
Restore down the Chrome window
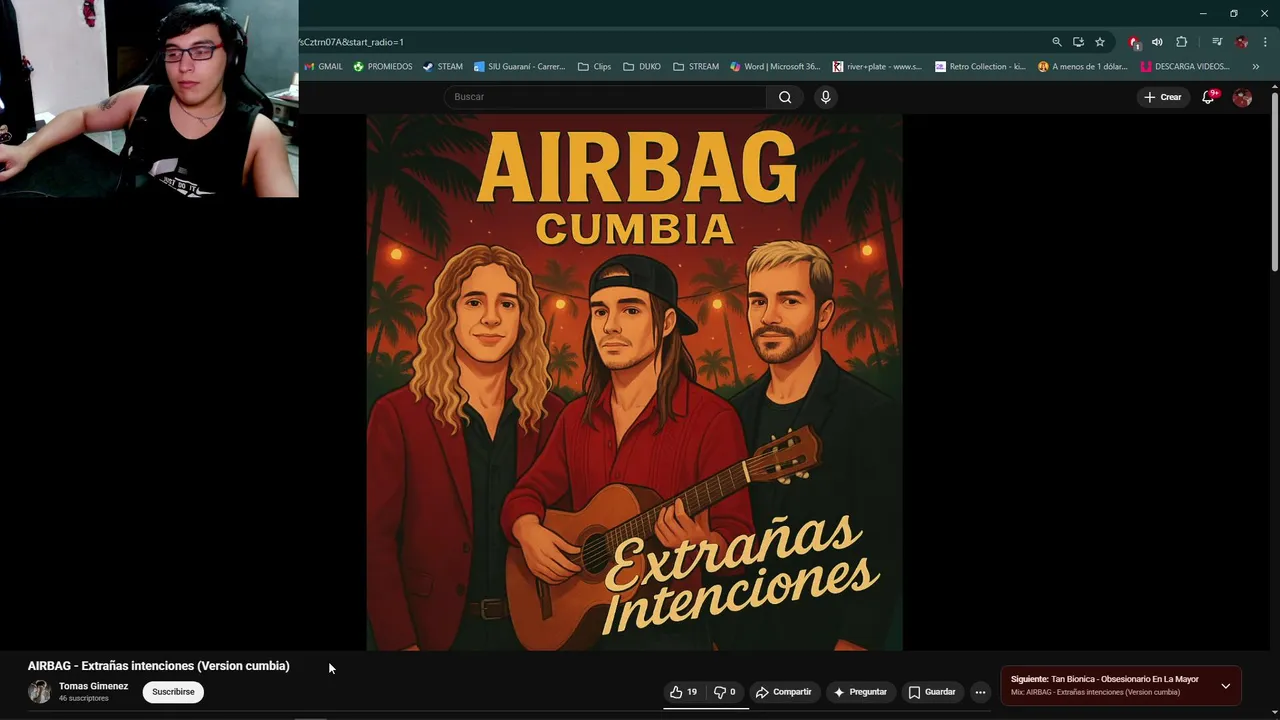click(1234, 13)
